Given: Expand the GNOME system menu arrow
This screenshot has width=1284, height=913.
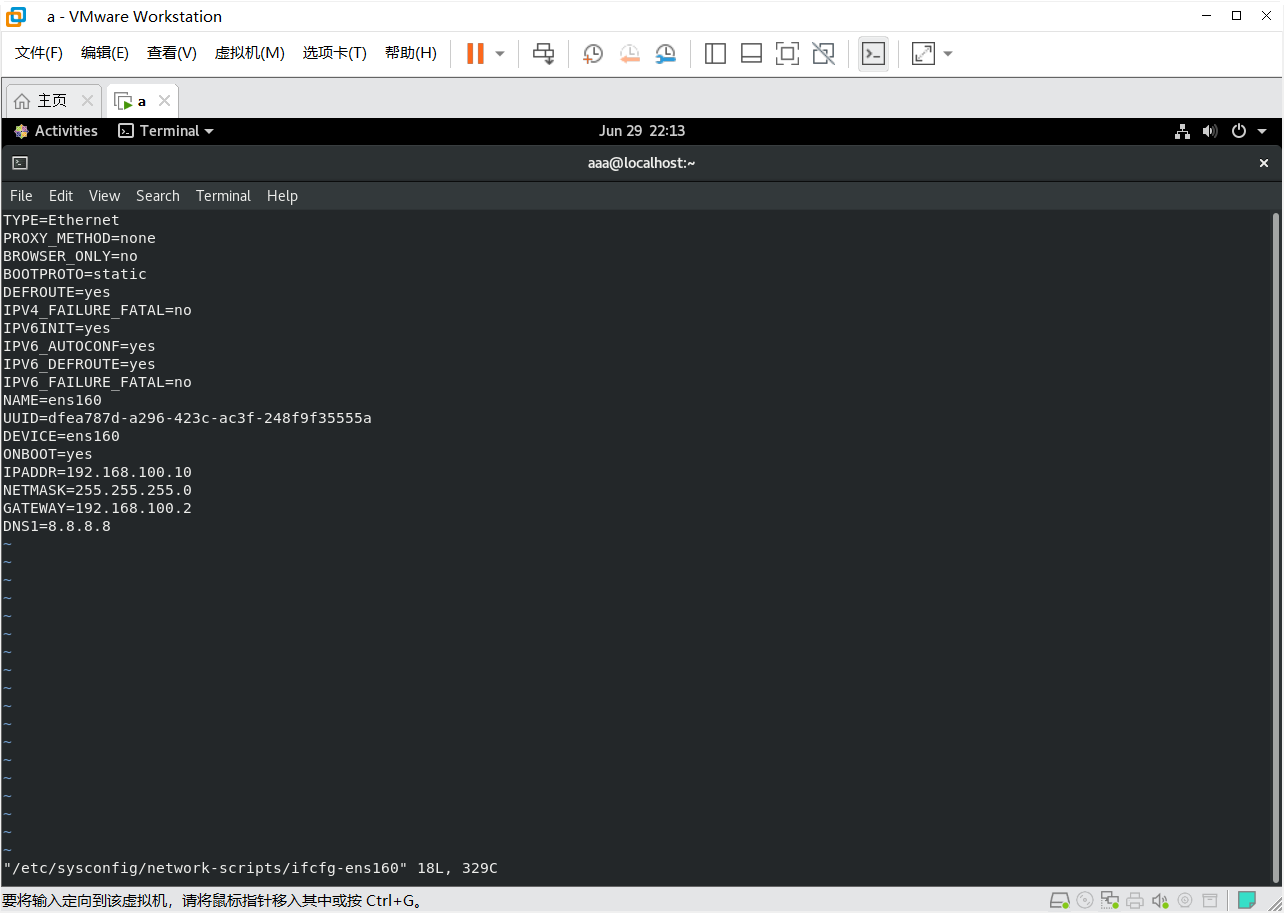Looking at the screenshot, I should [1262, 131].
